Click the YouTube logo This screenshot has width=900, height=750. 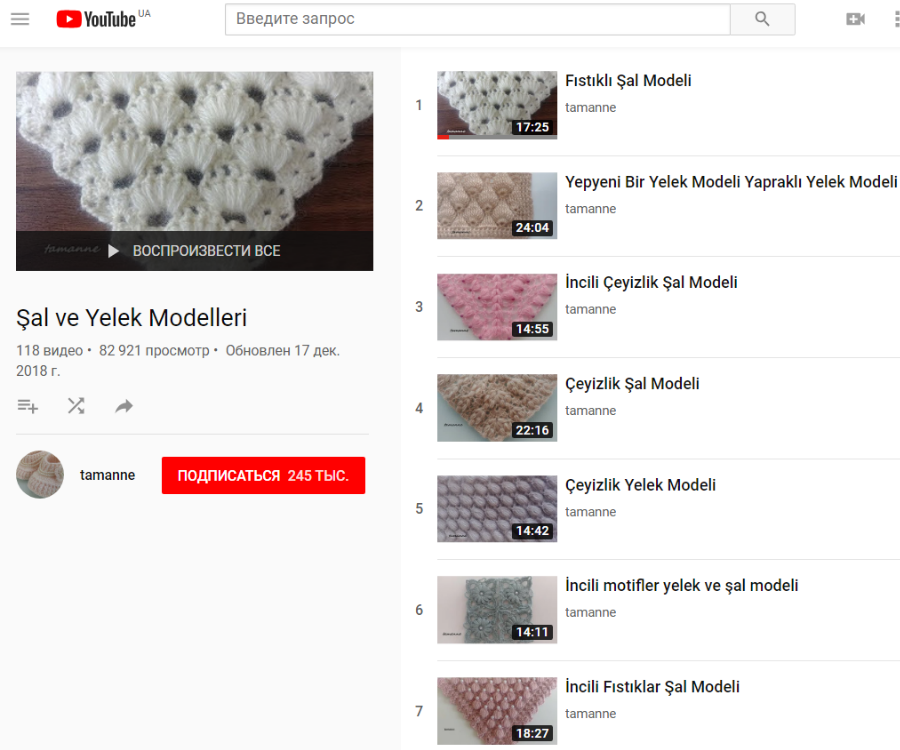coord(98,19)
